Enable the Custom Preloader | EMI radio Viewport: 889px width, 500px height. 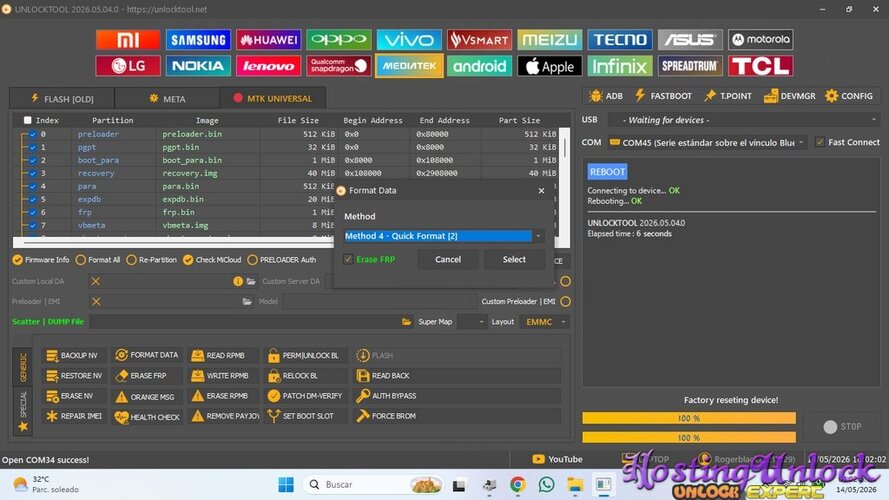(565, 302)
